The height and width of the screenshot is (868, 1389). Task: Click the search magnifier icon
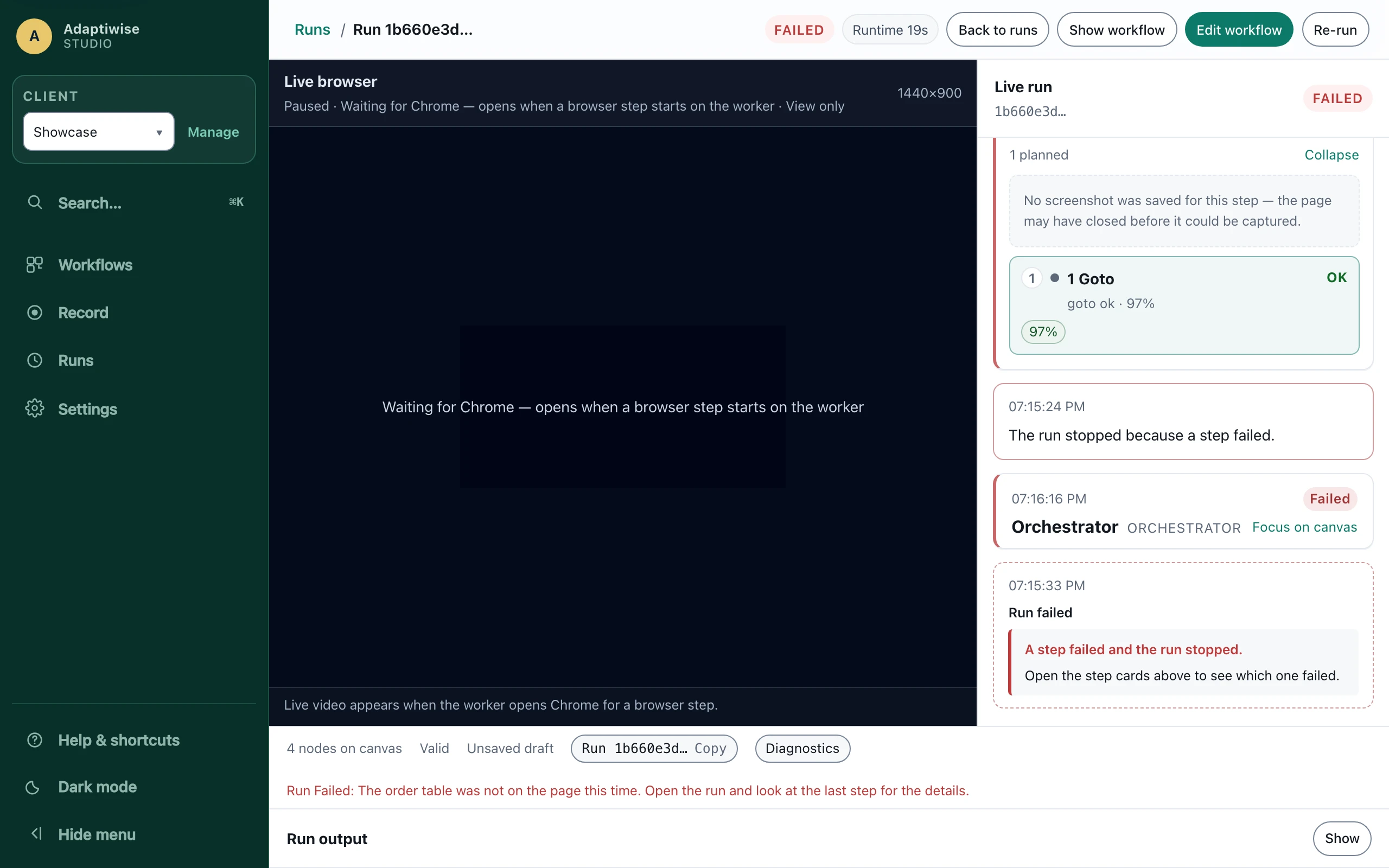[x=35, y=202]
